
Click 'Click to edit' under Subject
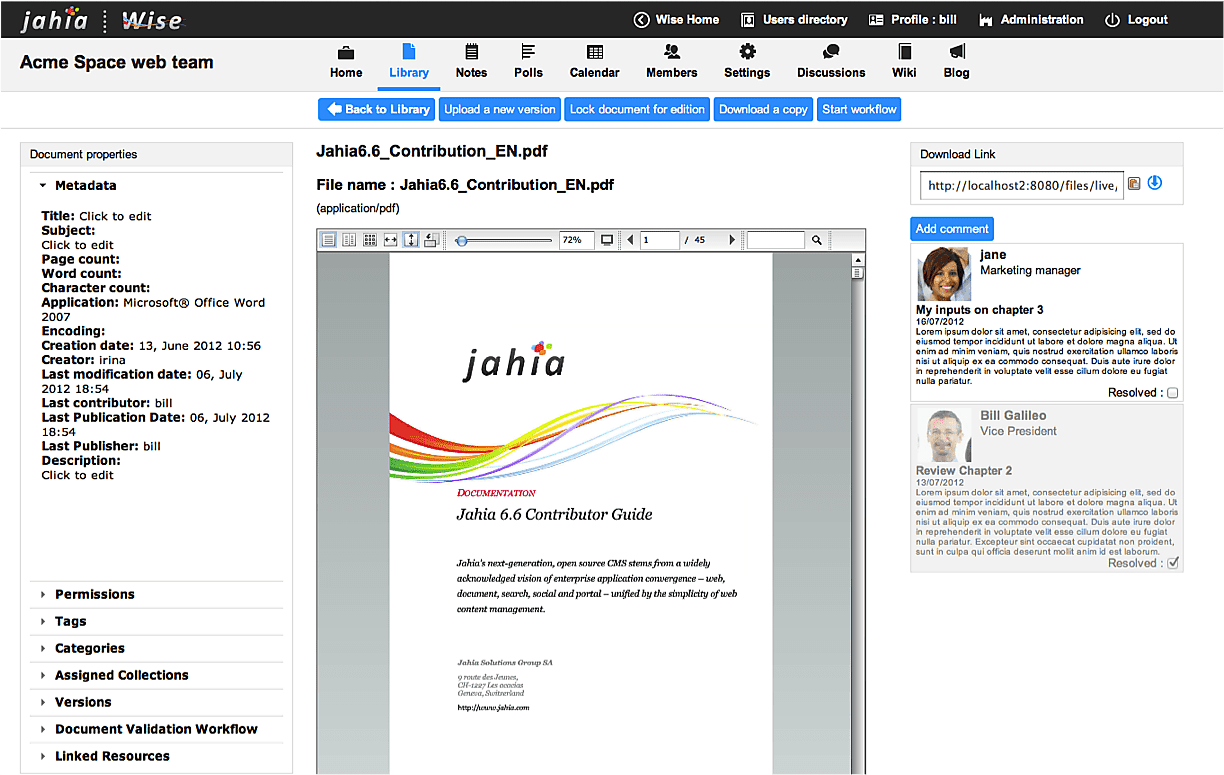[77, 245]
